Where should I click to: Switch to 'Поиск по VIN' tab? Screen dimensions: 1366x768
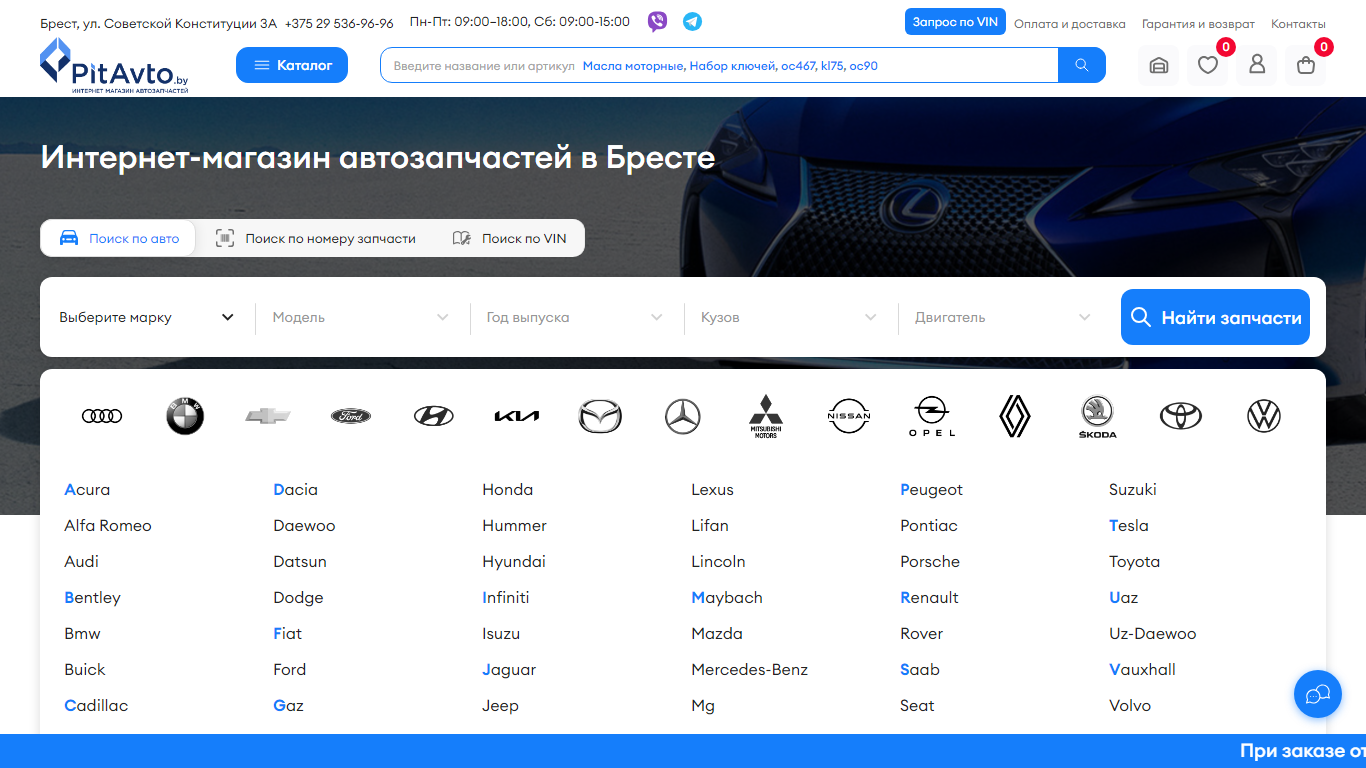510,238
